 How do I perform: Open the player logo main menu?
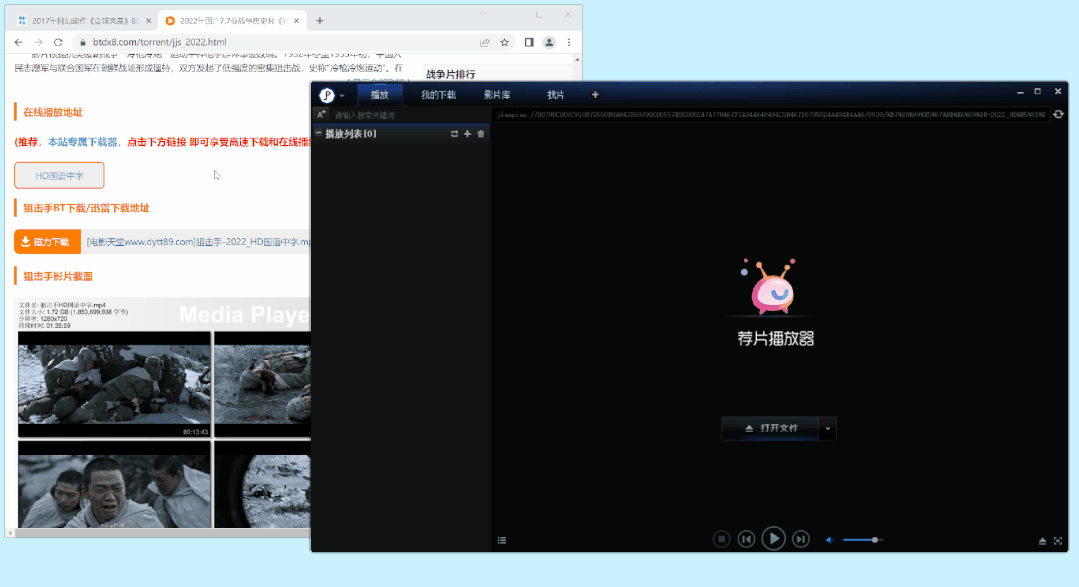(x=327, y=95)
